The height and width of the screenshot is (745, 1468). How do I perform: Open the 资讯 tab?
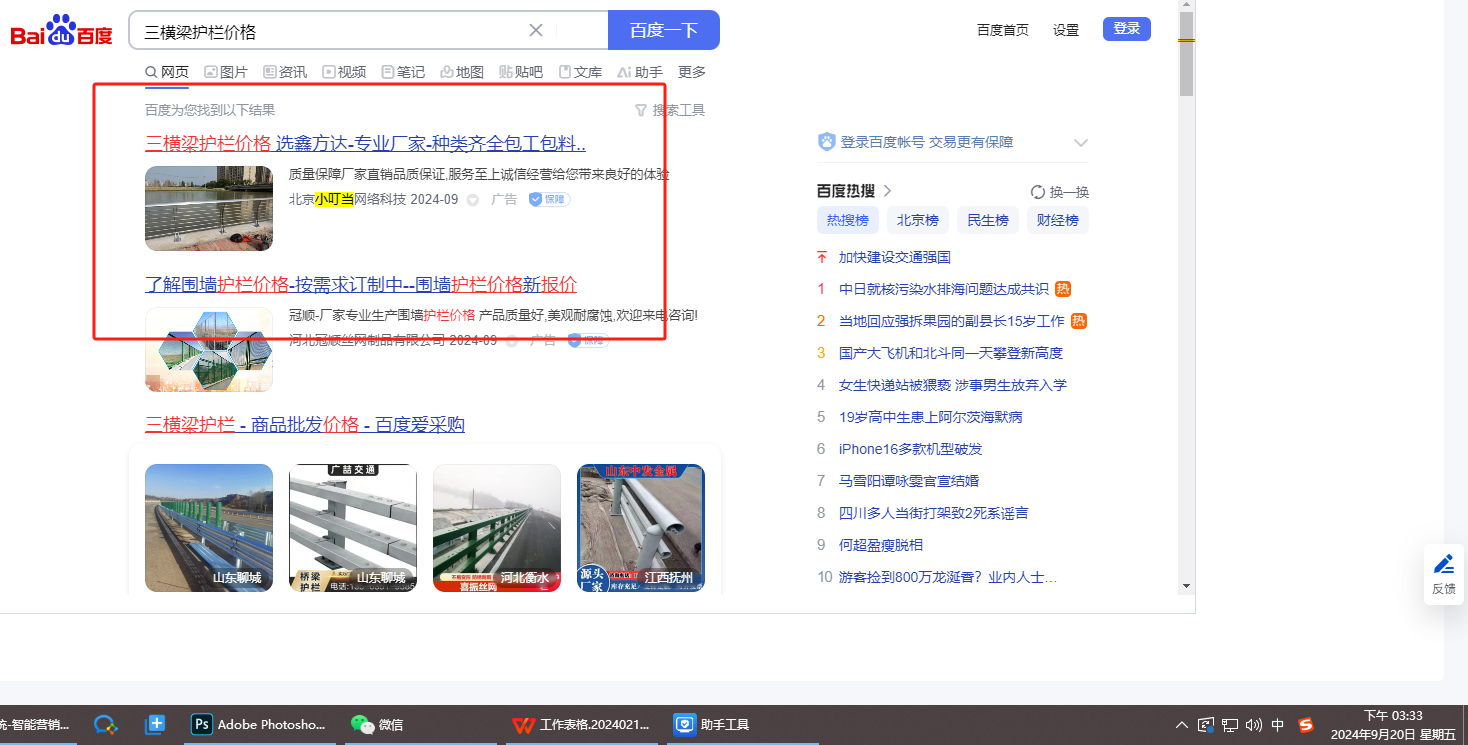pos(285,72)
